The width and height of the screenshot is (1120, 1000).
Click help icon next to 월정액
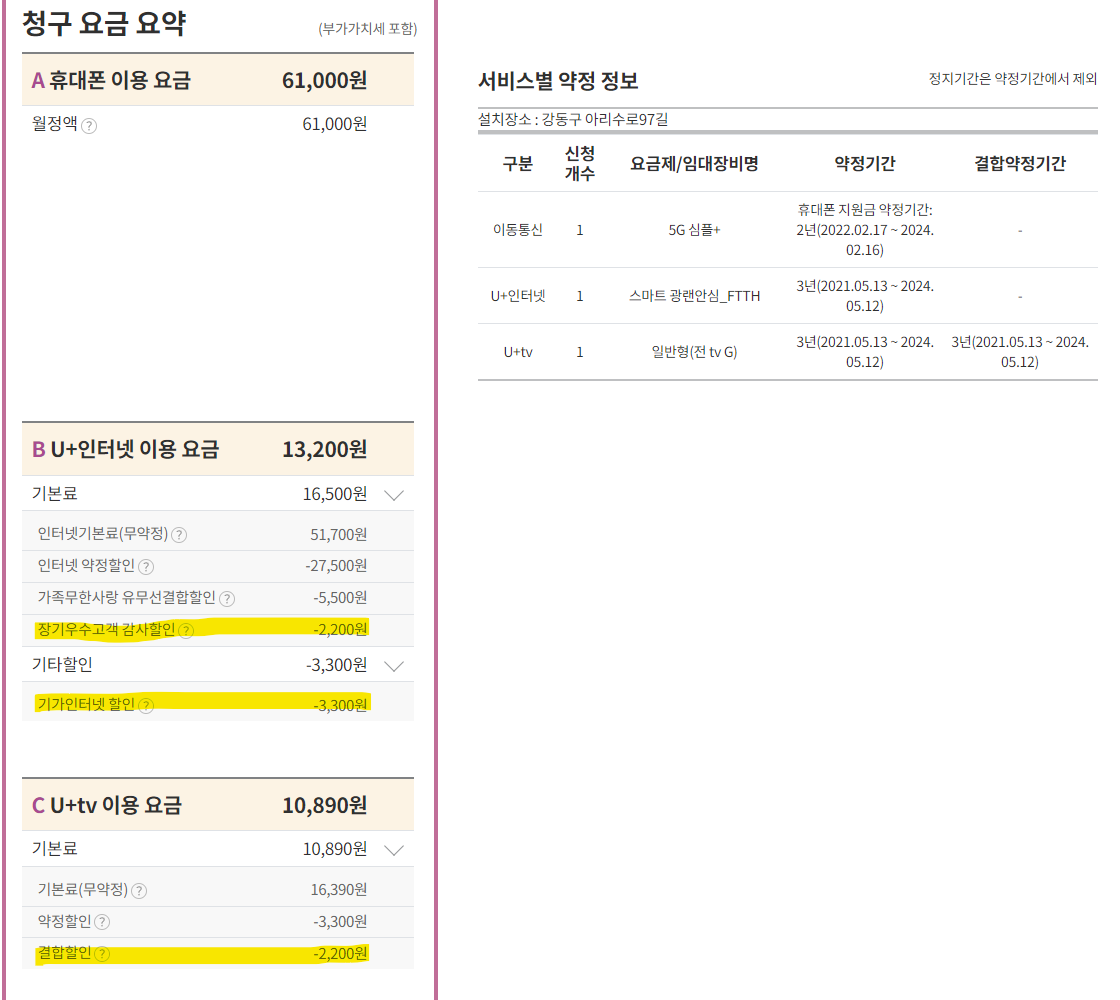[x=89, y=125]
